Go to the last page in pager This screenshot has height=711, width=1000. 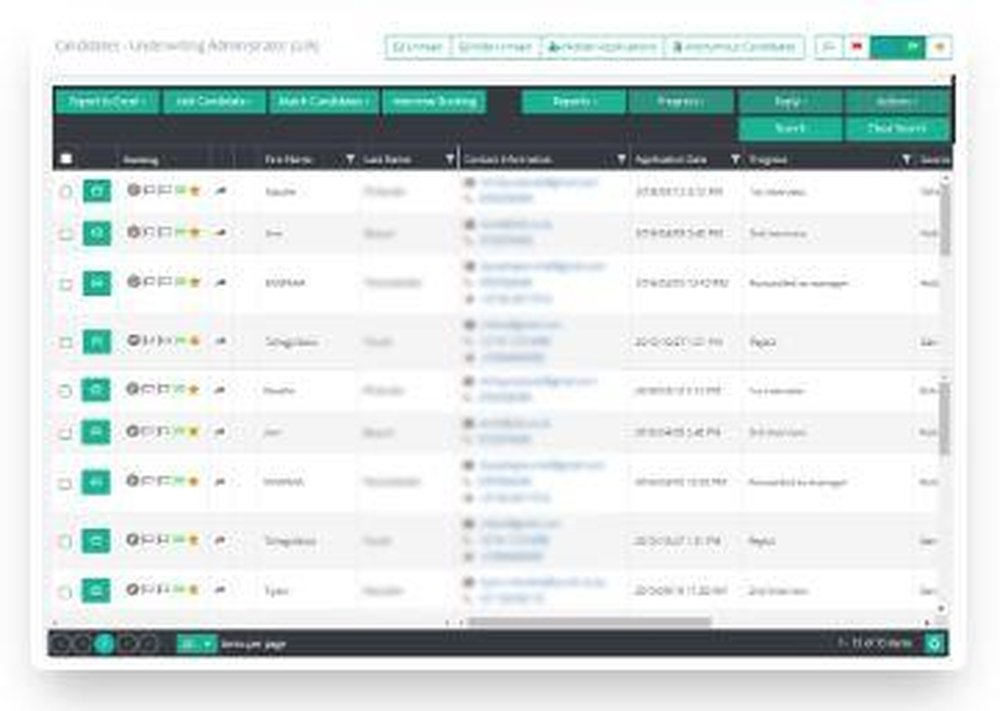click(149, 643)
